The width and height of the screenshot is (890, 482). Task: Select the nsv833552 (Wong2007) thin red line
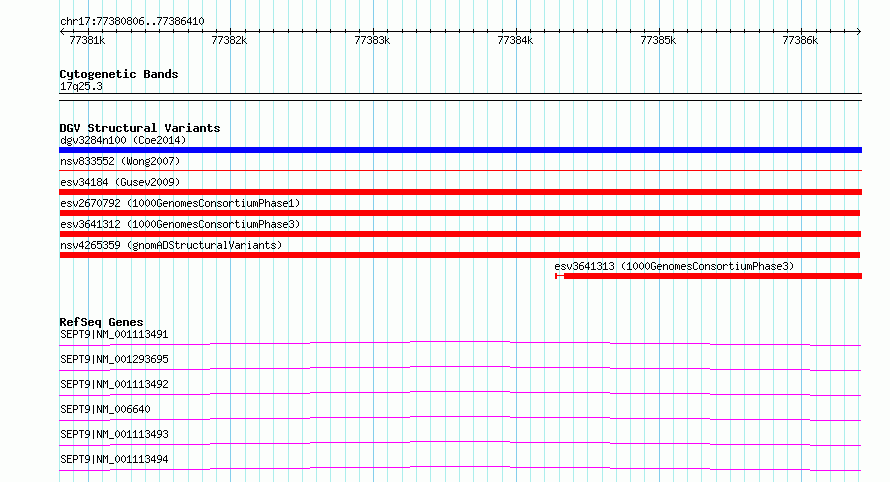[x=460, y=170]
